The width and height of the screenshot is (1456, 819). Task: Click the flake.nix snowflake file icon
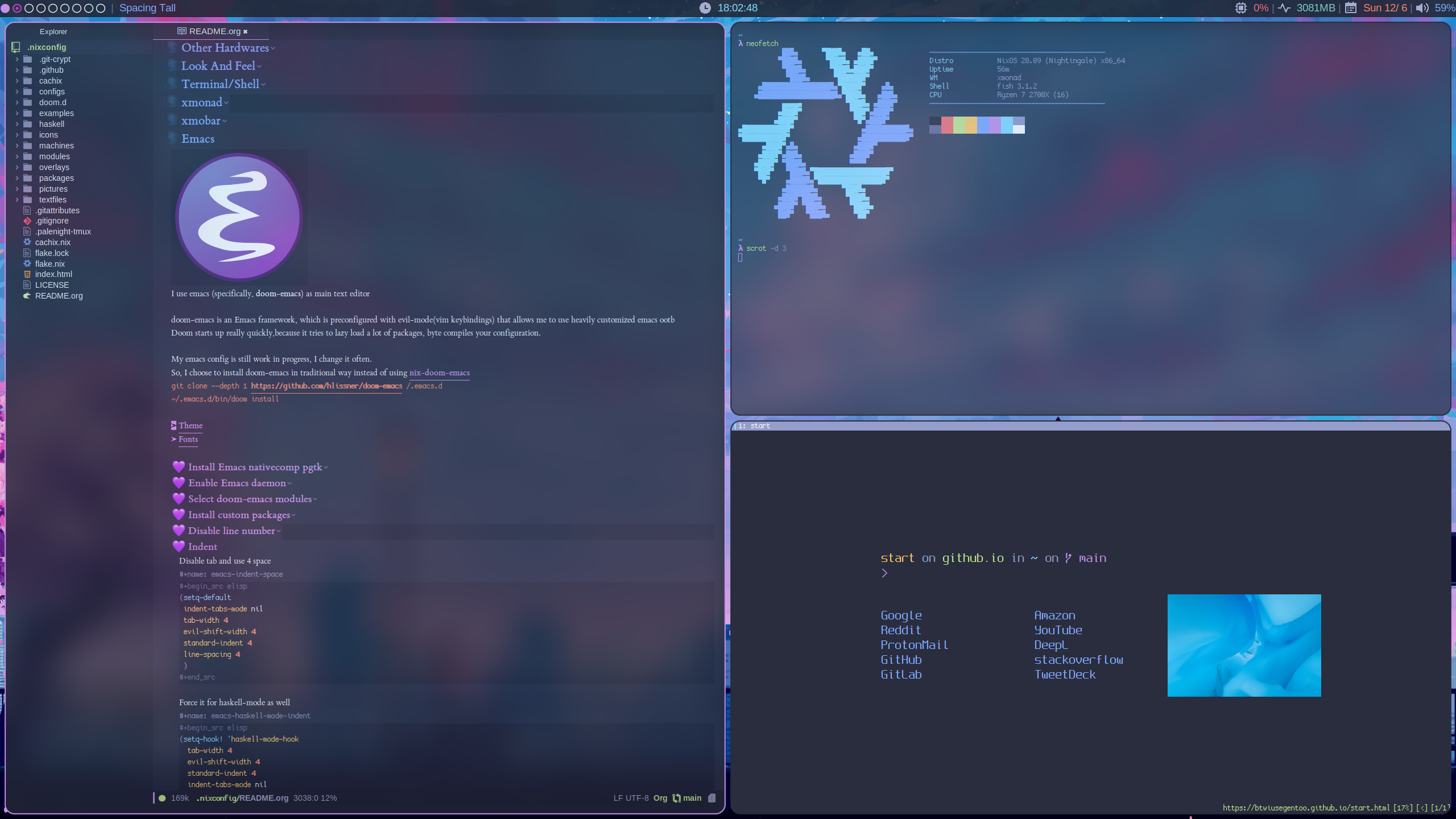(27, 264)
